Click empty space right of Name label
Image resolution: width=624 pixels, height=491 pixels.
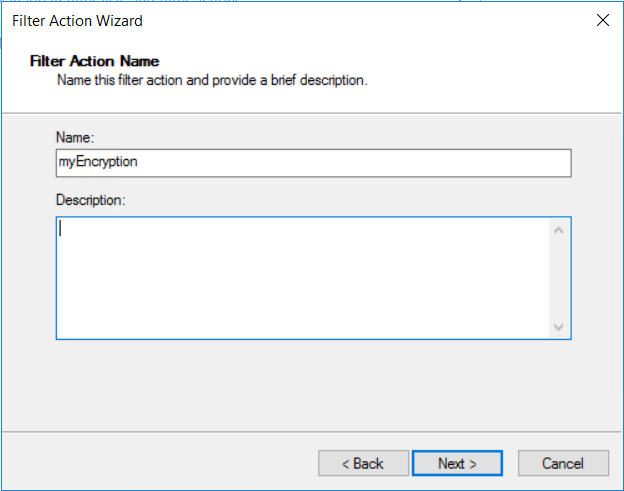(300, 135)
